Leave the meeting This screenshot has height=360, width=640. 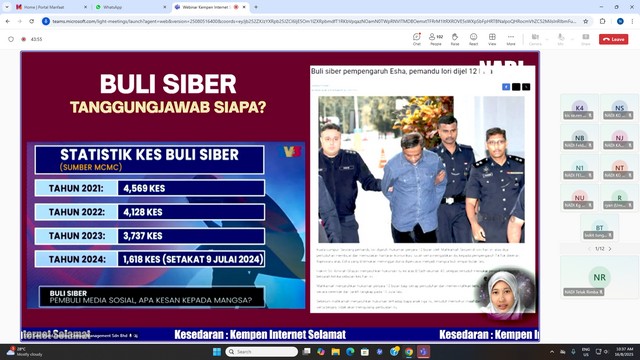(x=613, y=39)
